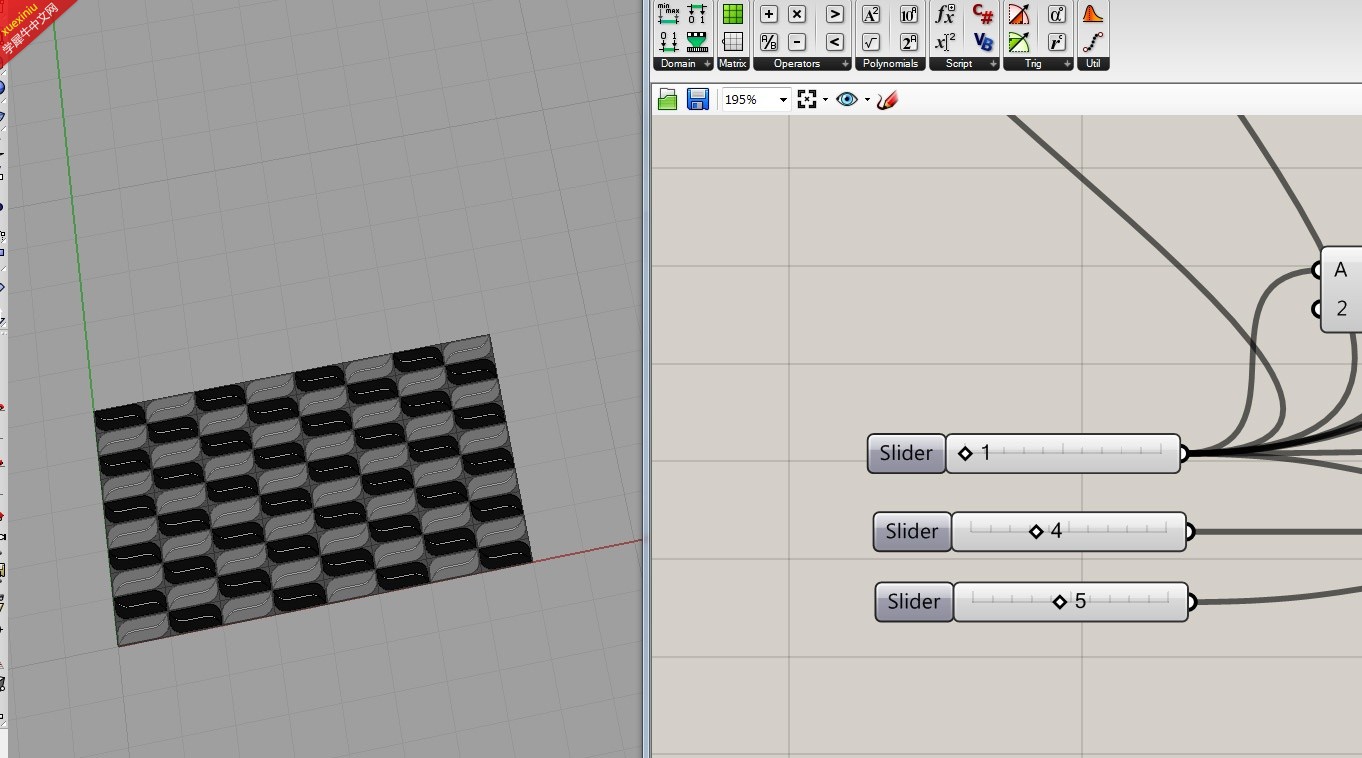Choose the Power A² polynomial component
1362x758 pixels.
point(871,14)
